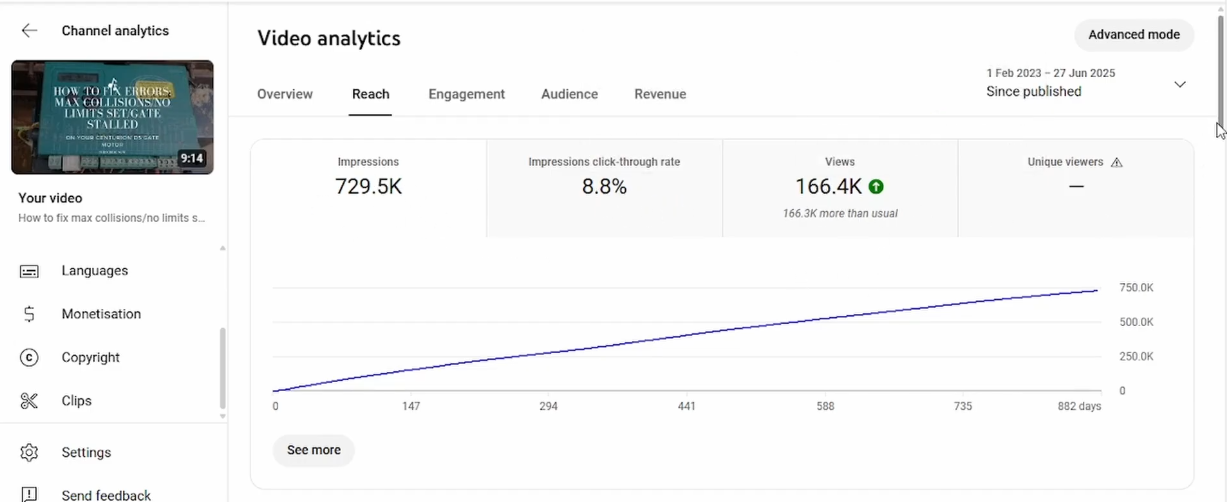Image resolution: width=1227 pixels, height=502 pixels.
Task: Open the Revenue tab
Action: coord(660,94)
